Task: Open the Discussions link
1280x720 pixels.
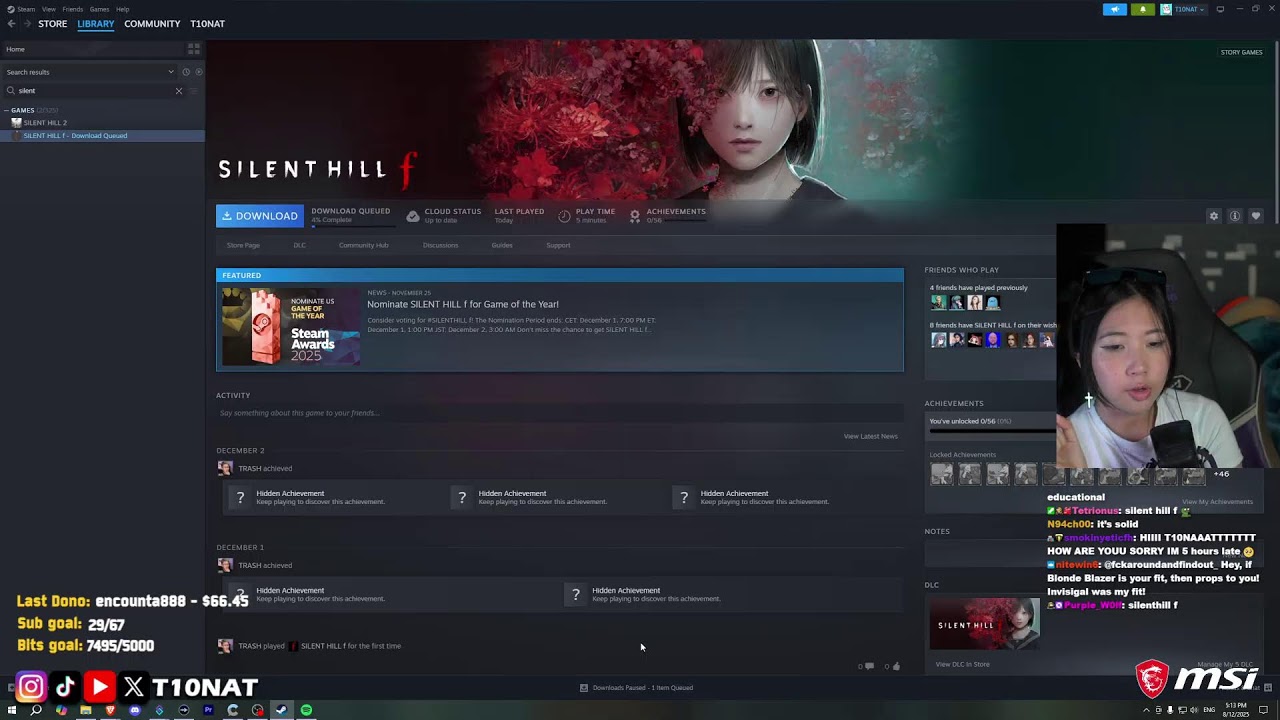Action: pos(440,245)
